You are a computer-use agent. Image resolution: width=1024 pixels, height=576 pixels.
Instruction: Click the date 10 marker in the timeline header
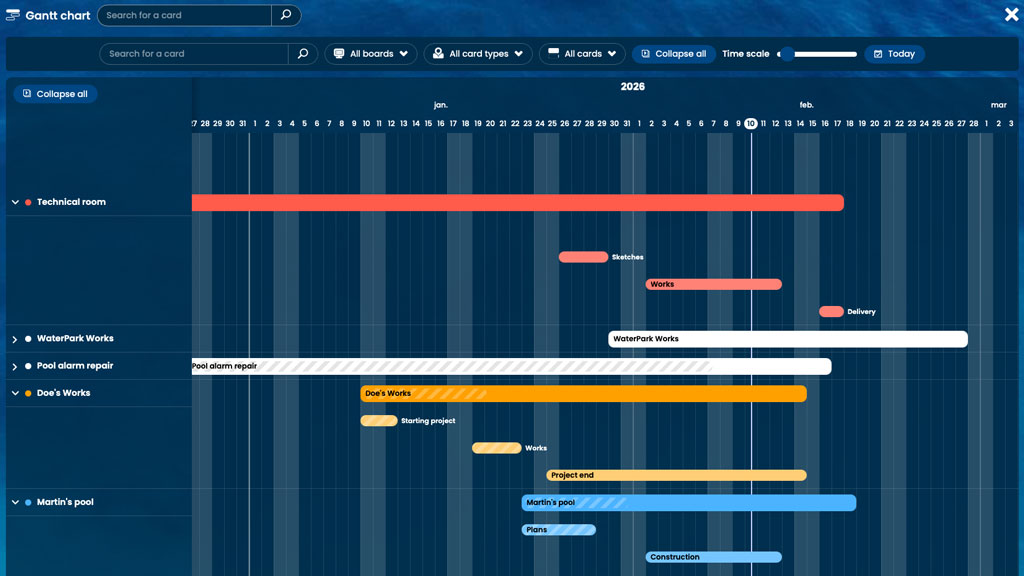click(x=750, y=123)
